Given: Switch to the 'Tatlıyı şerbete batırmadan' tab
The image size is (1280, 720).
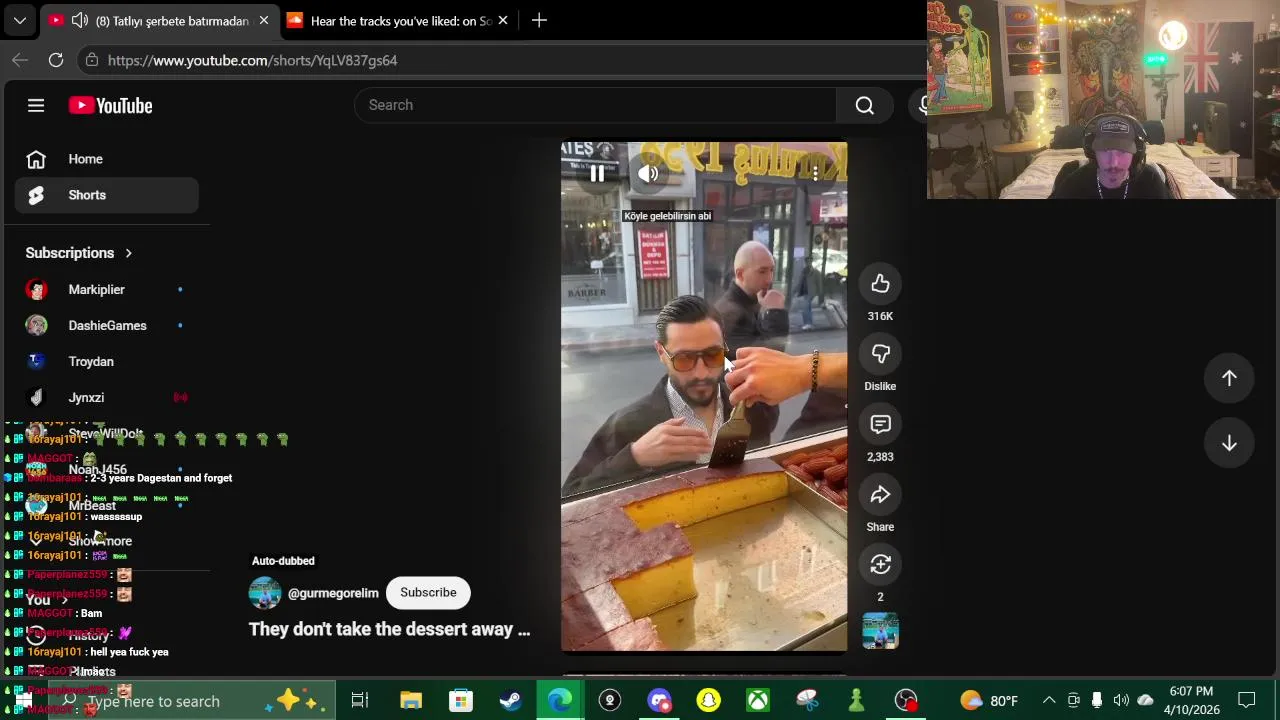Looking at the screenshot, I should coord(158,20).
